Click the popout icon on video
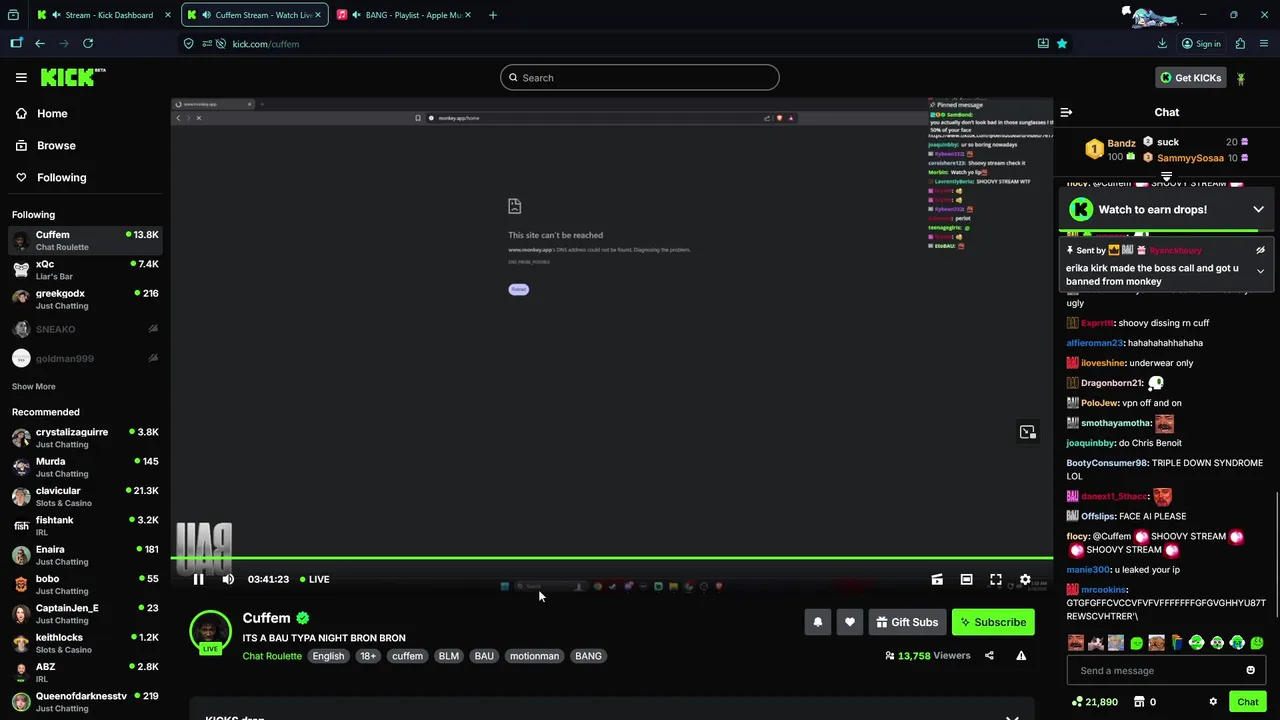The width and height of the screenshot is (1280, 720). [1027, 432]
